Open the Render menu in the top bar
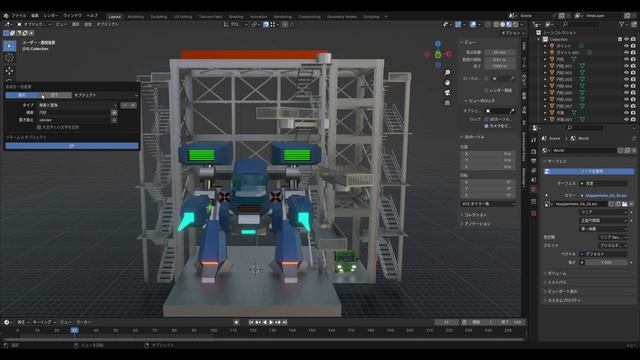The width and height of the screenshot is (640, 360). [x=51, y=16]
